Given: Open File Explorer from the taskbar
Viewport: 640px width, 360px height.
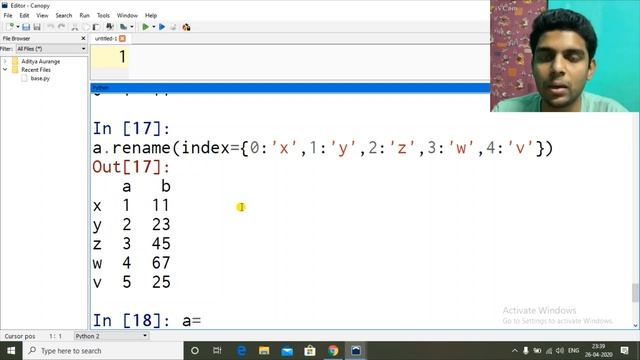Looking at the screenshot, I should [x=264, y=351].
